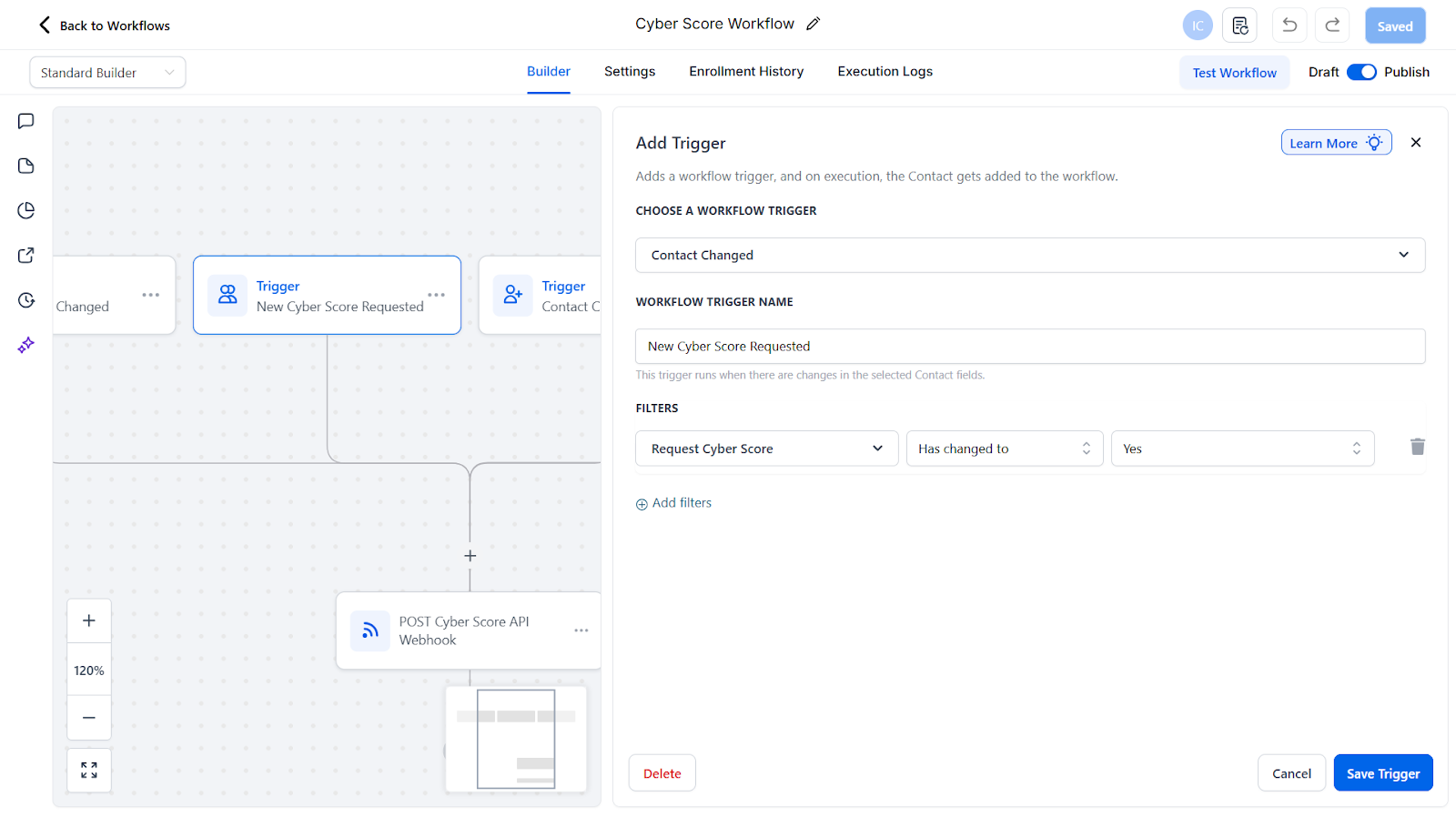Click the Publish label
Screen dimensions: 1456x817
[x=1407, y=72]
